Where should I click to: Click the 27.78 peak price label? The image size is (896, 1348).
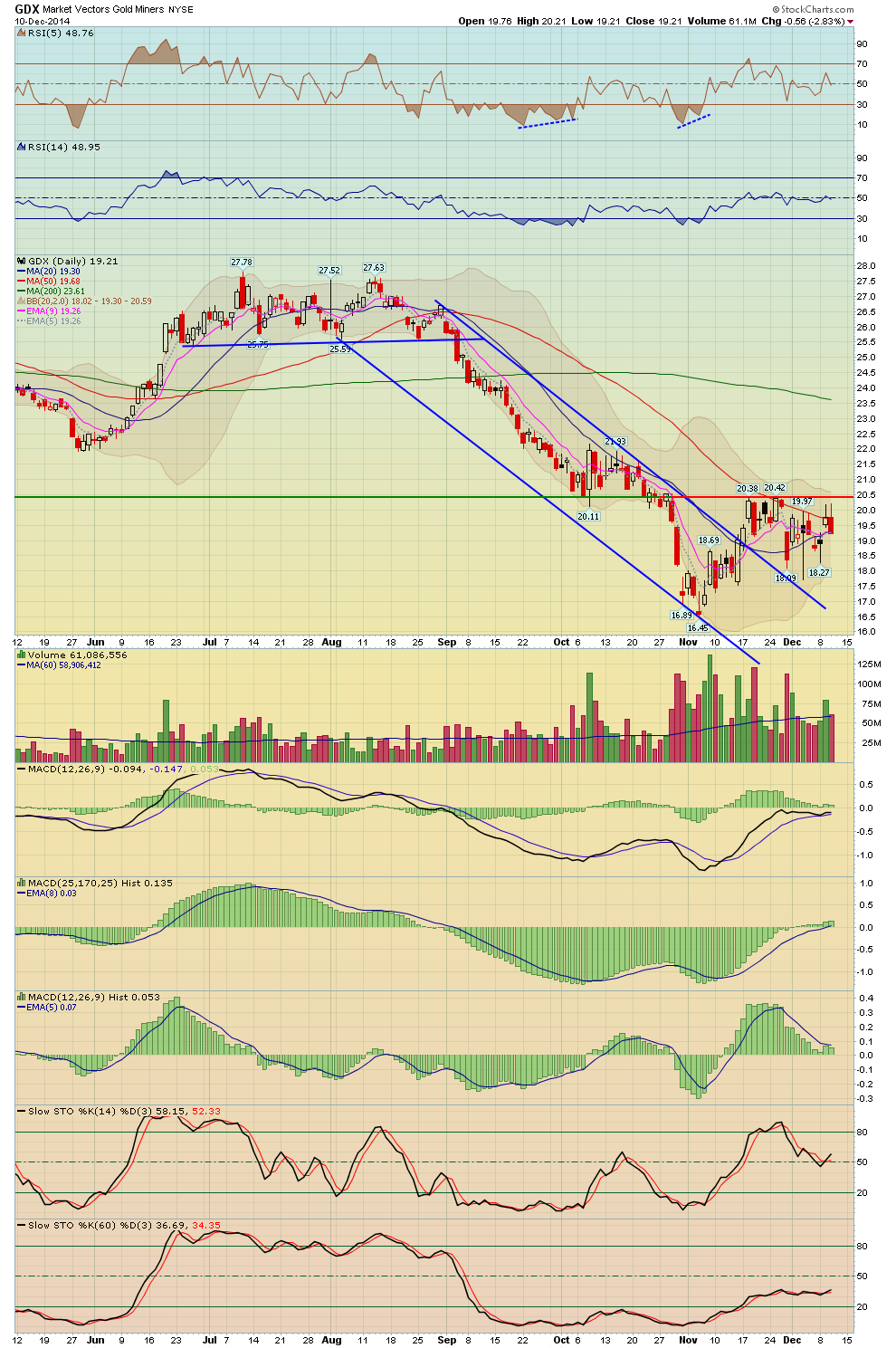[x=242, y=262]
